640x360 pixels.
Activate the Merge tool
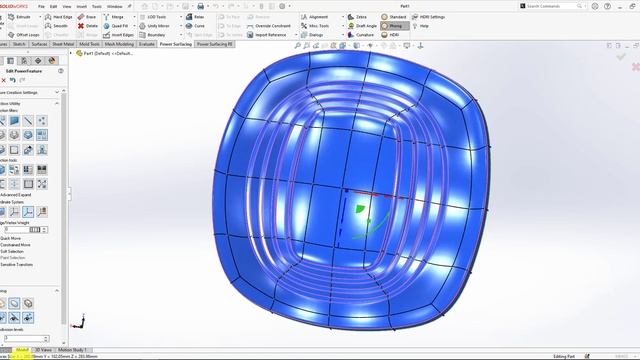pos(113,17)
